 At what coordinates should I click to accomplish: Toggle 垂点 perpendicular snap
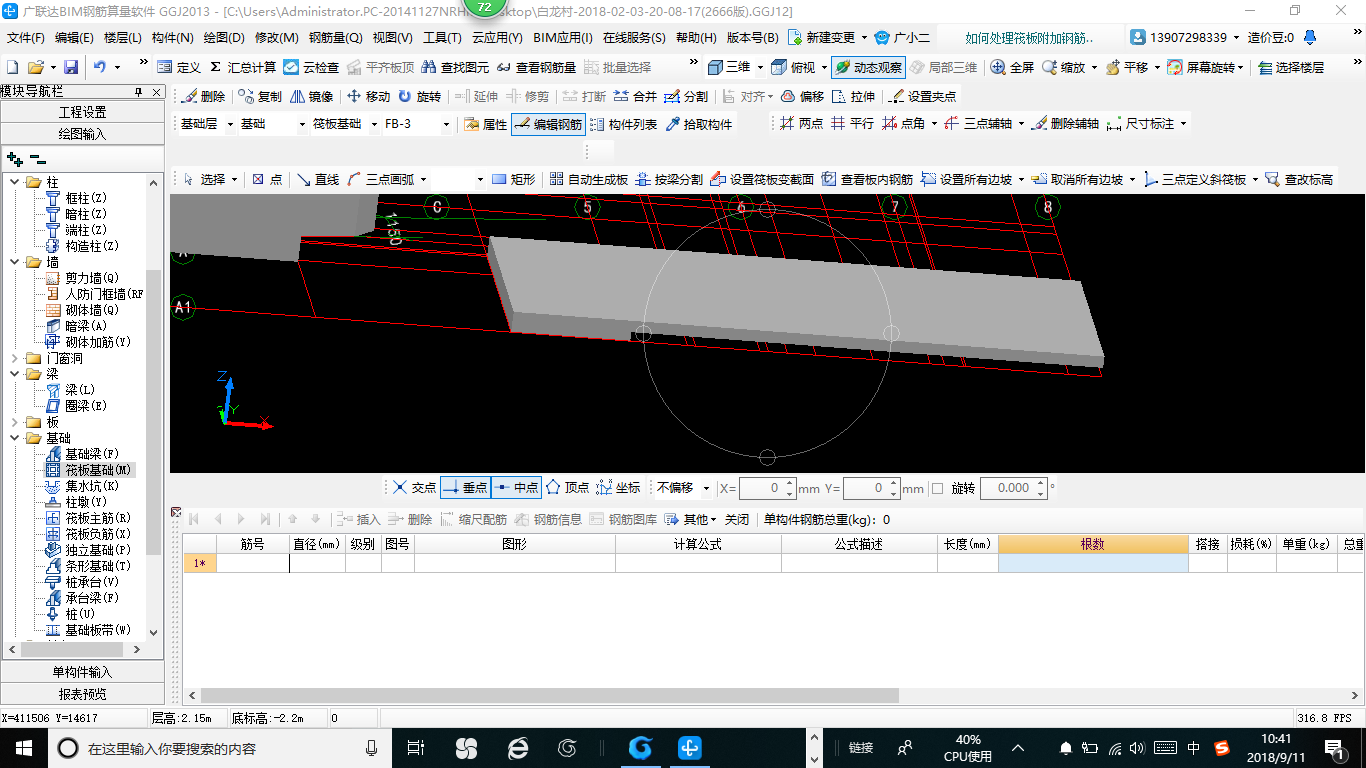(x=465, y=487)
